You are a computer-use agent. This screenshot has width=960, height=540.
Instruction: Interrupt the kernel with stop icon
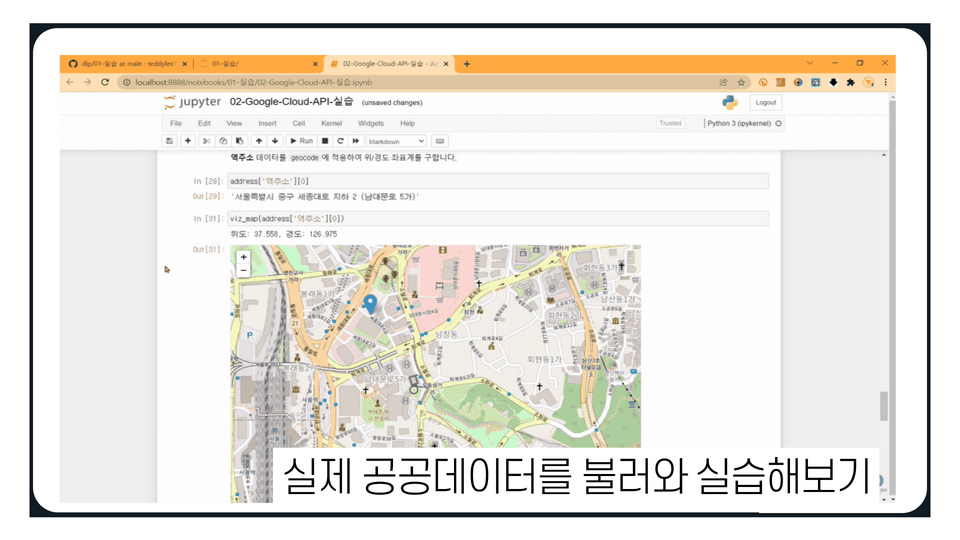(325, 141)
